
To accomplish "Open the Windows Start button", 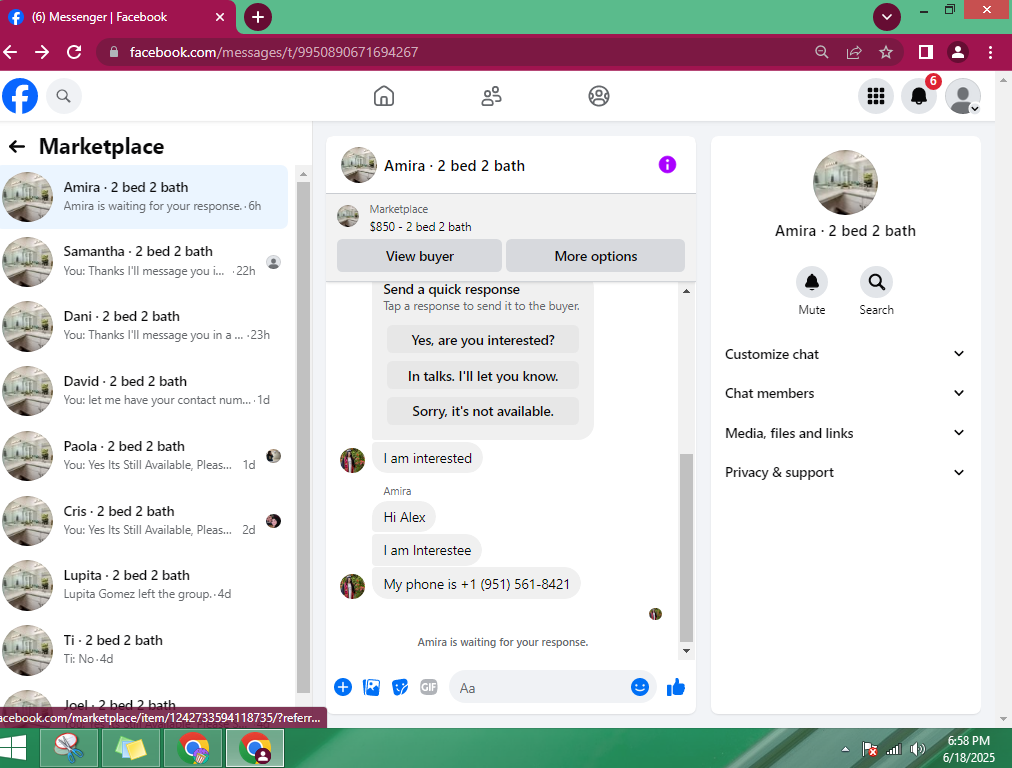I will coord(14,748).
